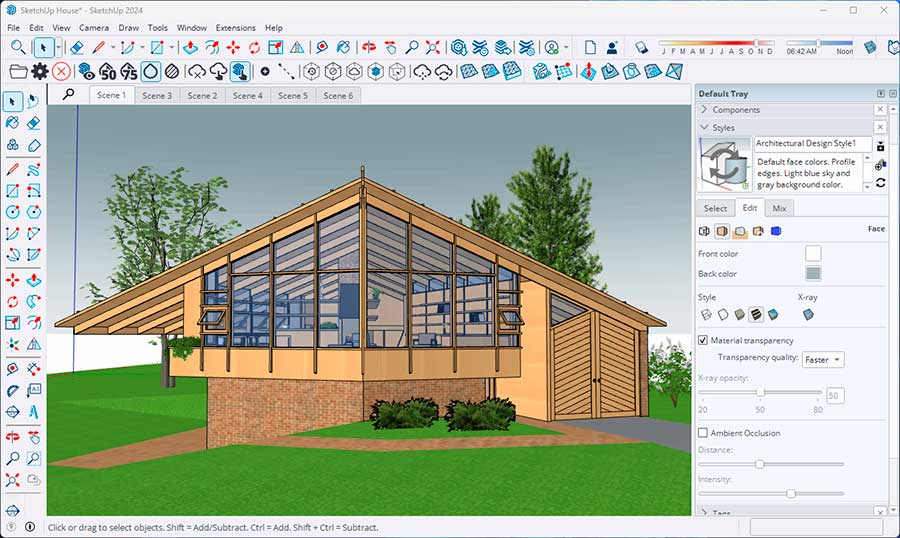Collapse the Styles panel

click(x=705, y=128)
